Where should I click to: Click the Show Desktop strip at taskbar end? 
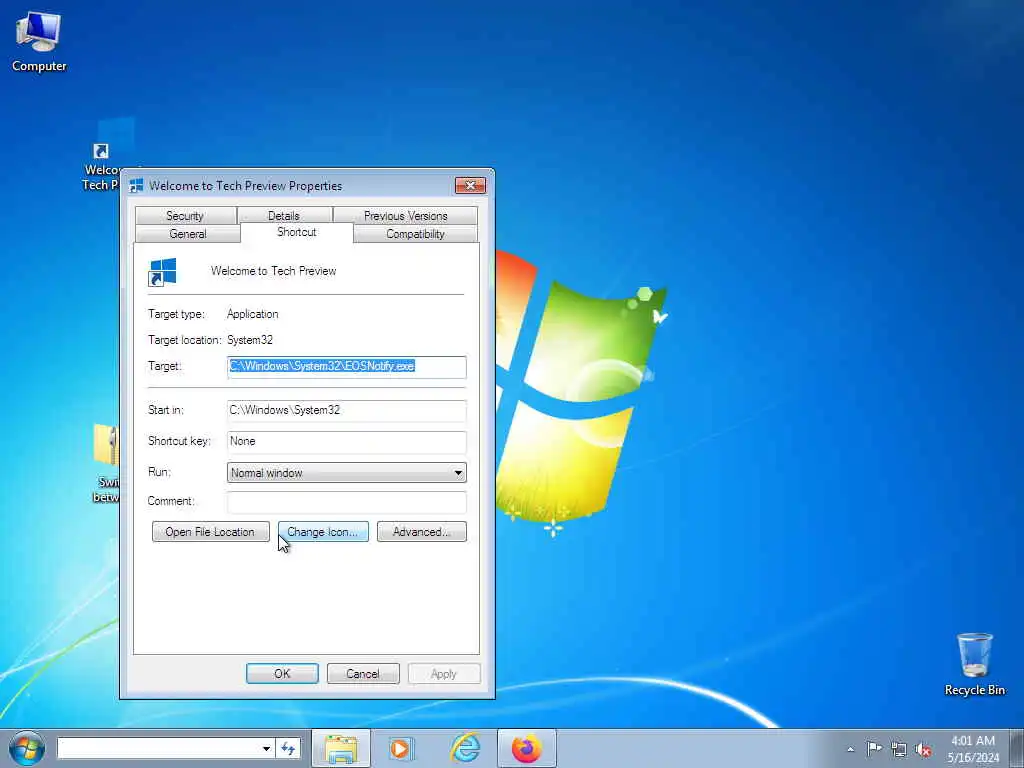click(1017, 748)
